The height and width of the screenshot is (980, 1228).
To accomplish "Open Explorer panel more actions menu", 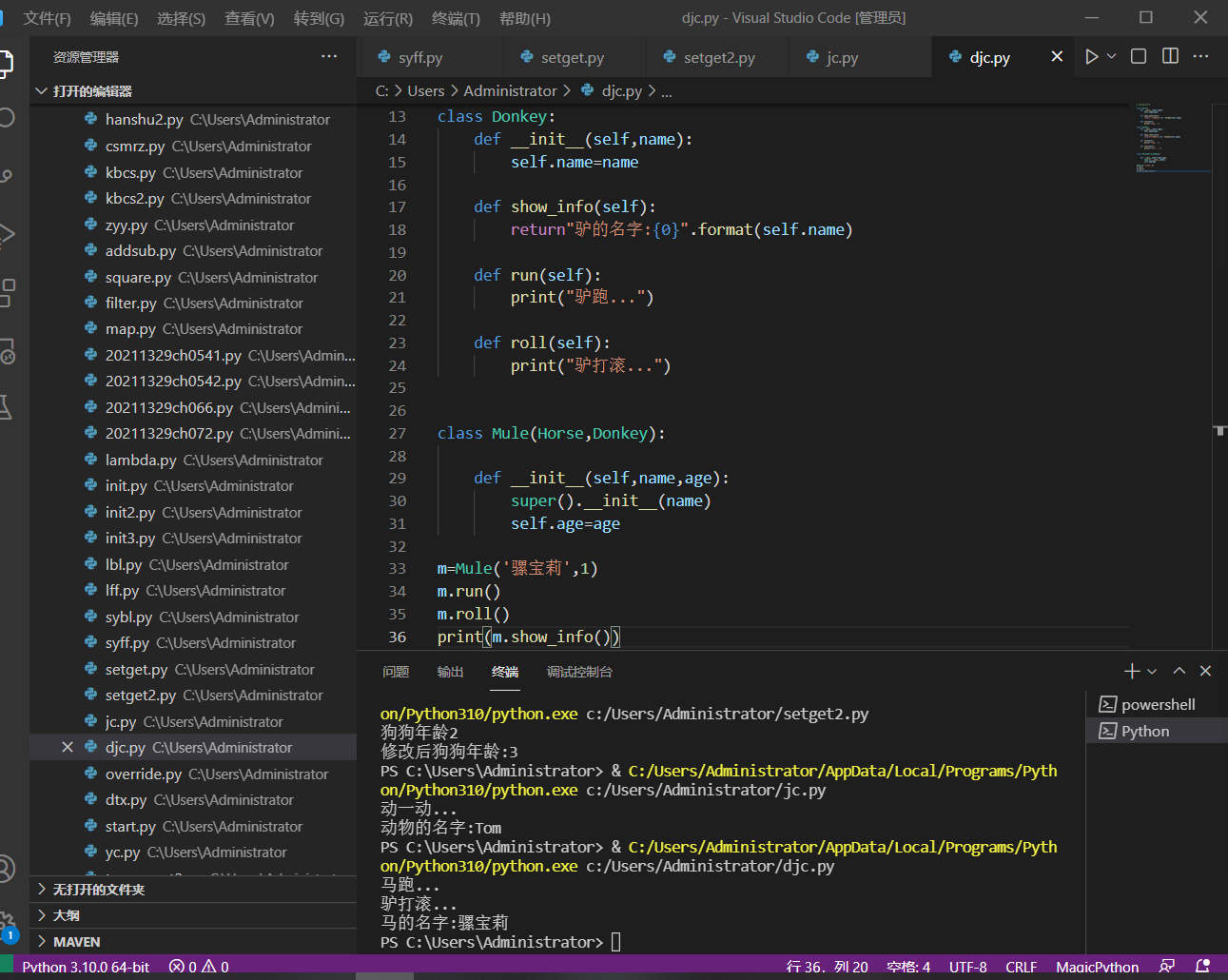I will coord(329,57).
